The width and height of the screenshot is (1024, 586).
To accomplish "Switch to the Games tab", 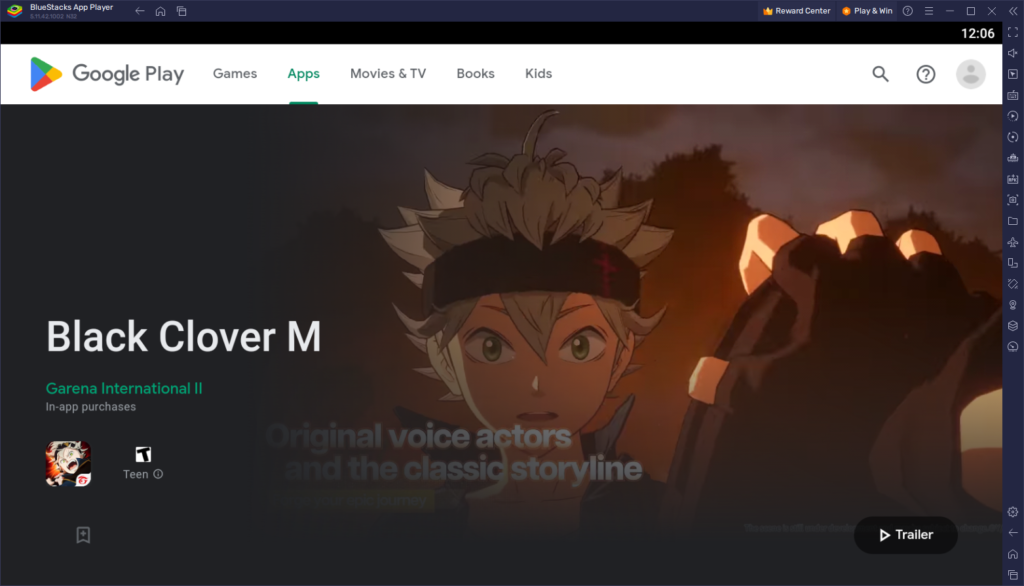I will tap(235, 74).
